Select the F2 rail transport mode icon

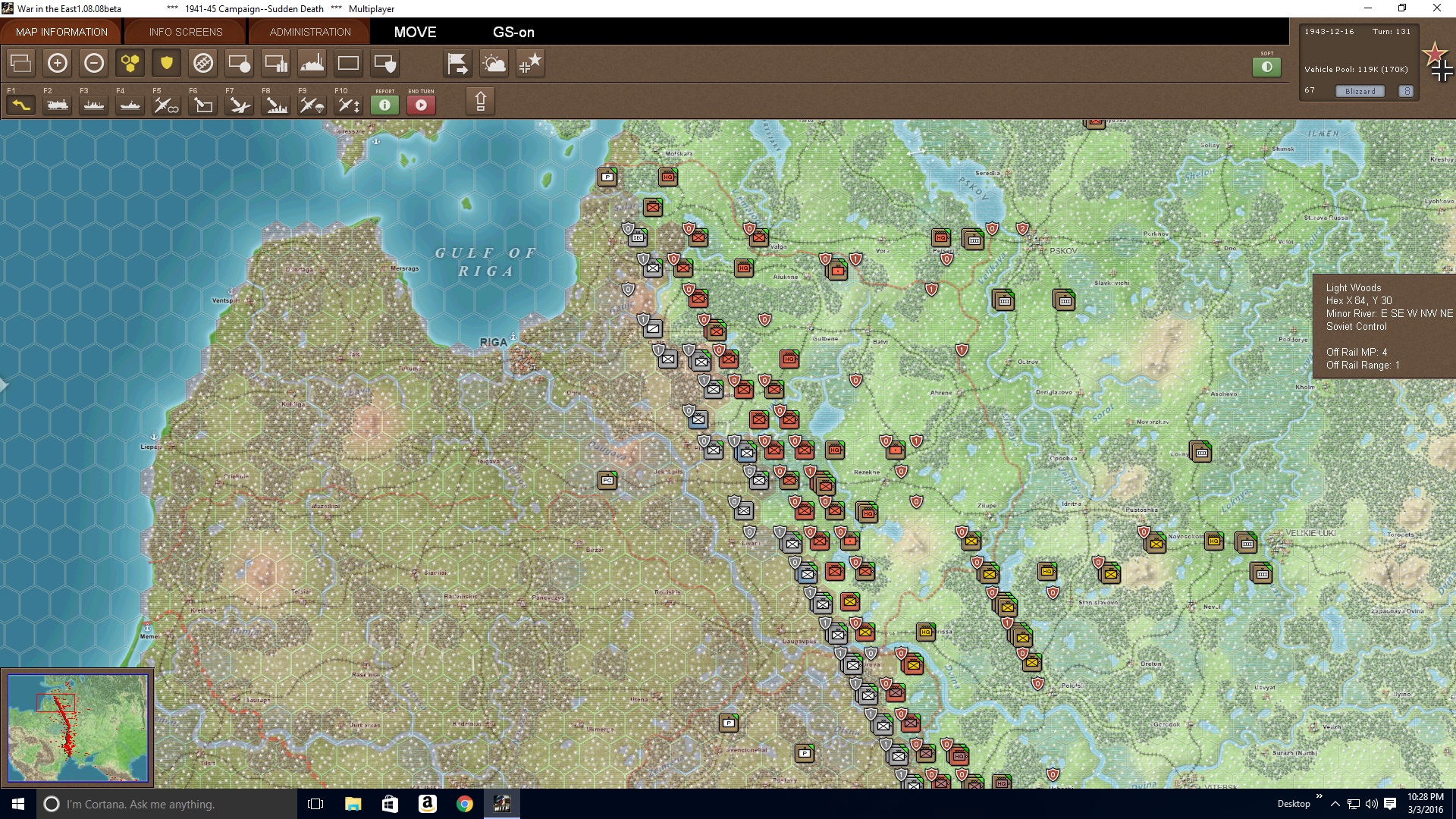pos(58,105)
